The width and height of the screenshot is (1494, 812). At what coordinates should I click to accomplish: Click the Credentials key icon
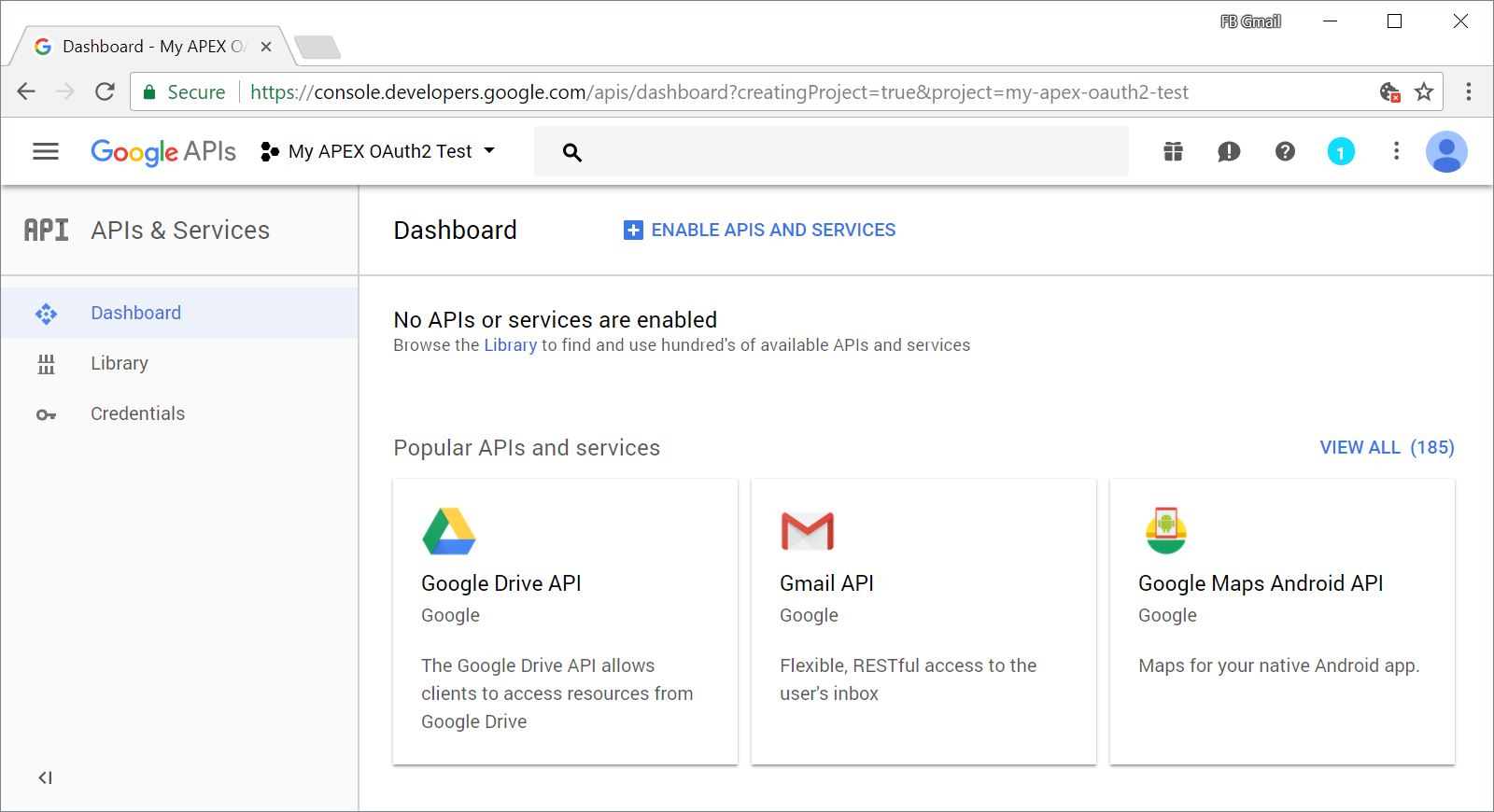click(46, 414)
